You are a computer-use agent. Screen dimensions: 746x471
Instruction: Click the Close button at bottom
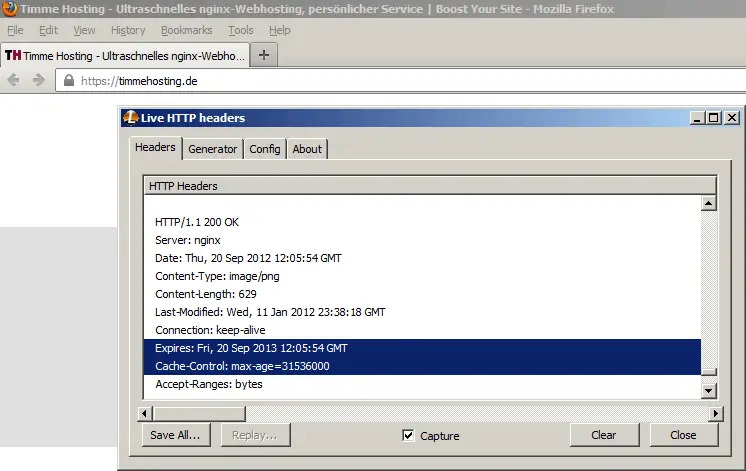click(683, 435)
